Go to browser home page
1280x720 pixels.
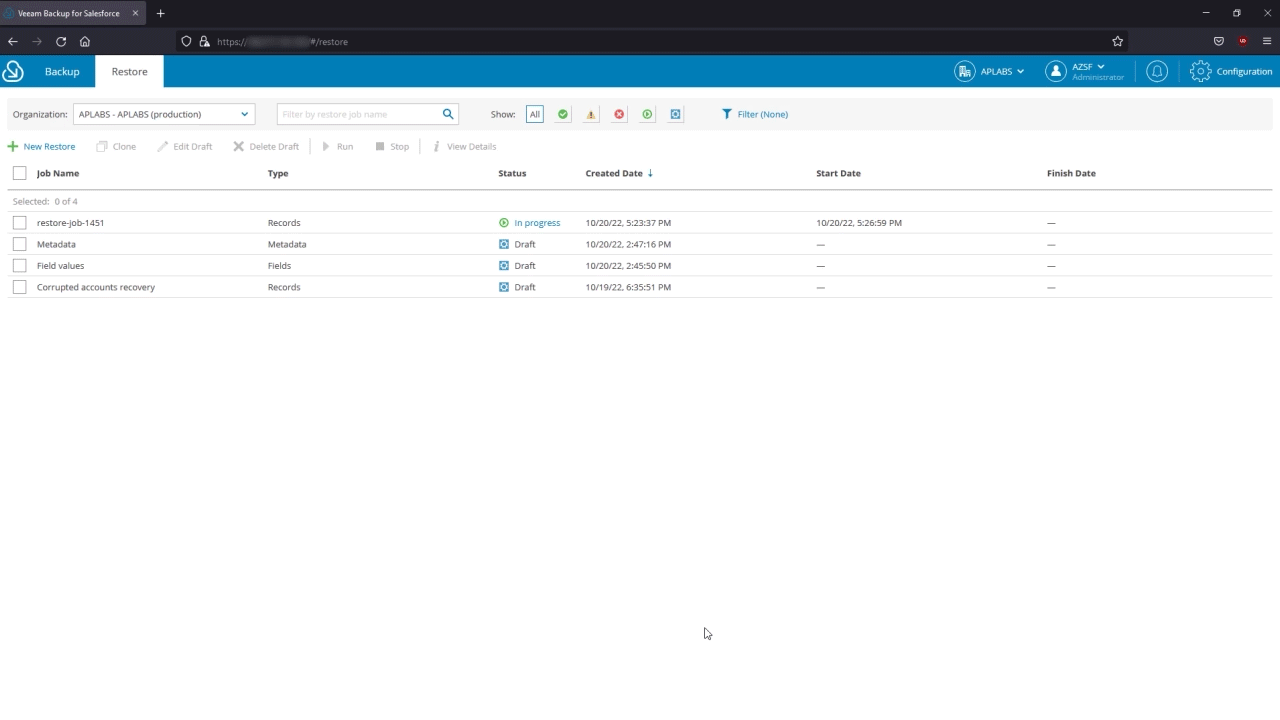click(85, 41)
